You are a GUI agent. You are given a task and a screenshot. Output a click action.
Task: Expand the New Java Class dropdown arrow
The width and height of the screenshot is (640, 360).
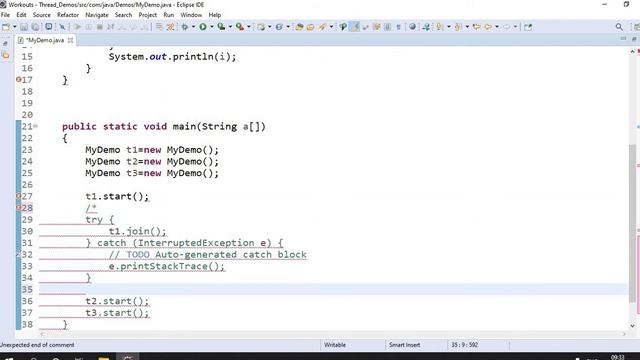tap(288, 27)
